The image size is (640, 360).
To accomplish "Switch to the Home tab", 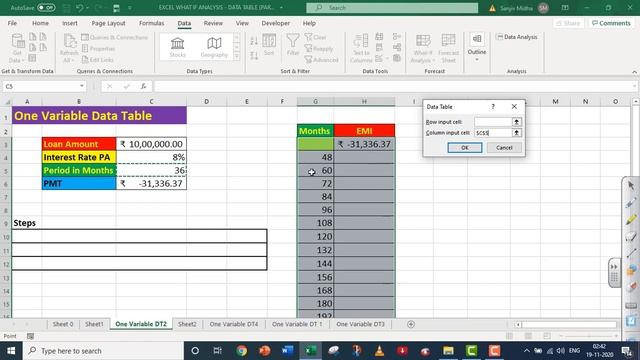I will tap(40, 23).
